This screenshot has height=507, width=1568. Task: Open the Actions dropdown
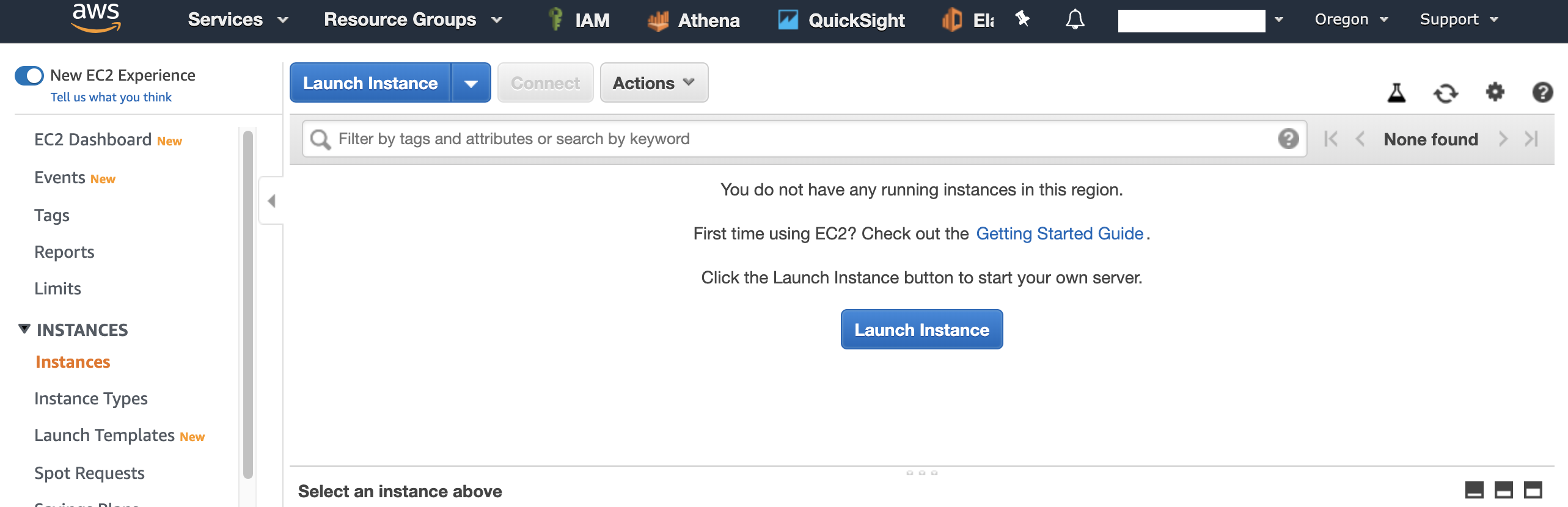[x=654, y=83]
